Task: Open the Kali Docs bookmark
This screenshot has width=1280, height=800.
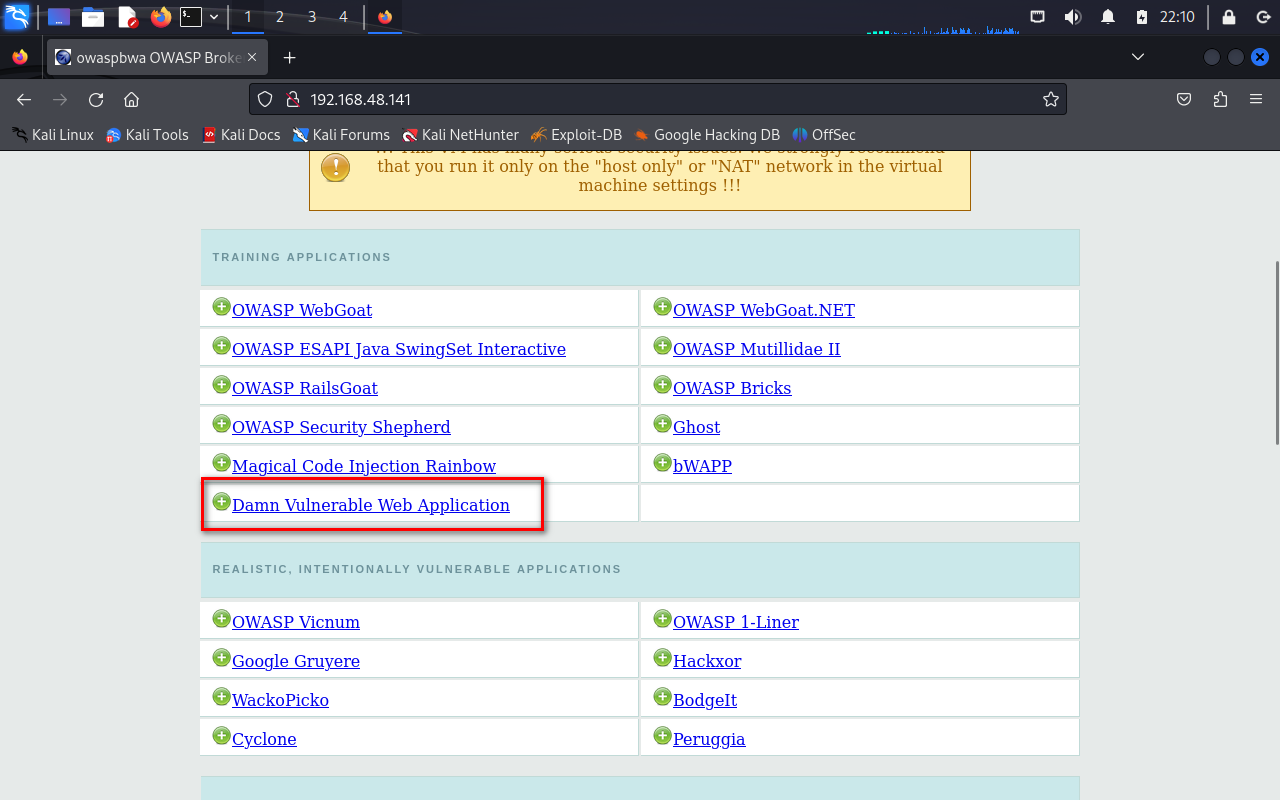Action: (241, 134)
